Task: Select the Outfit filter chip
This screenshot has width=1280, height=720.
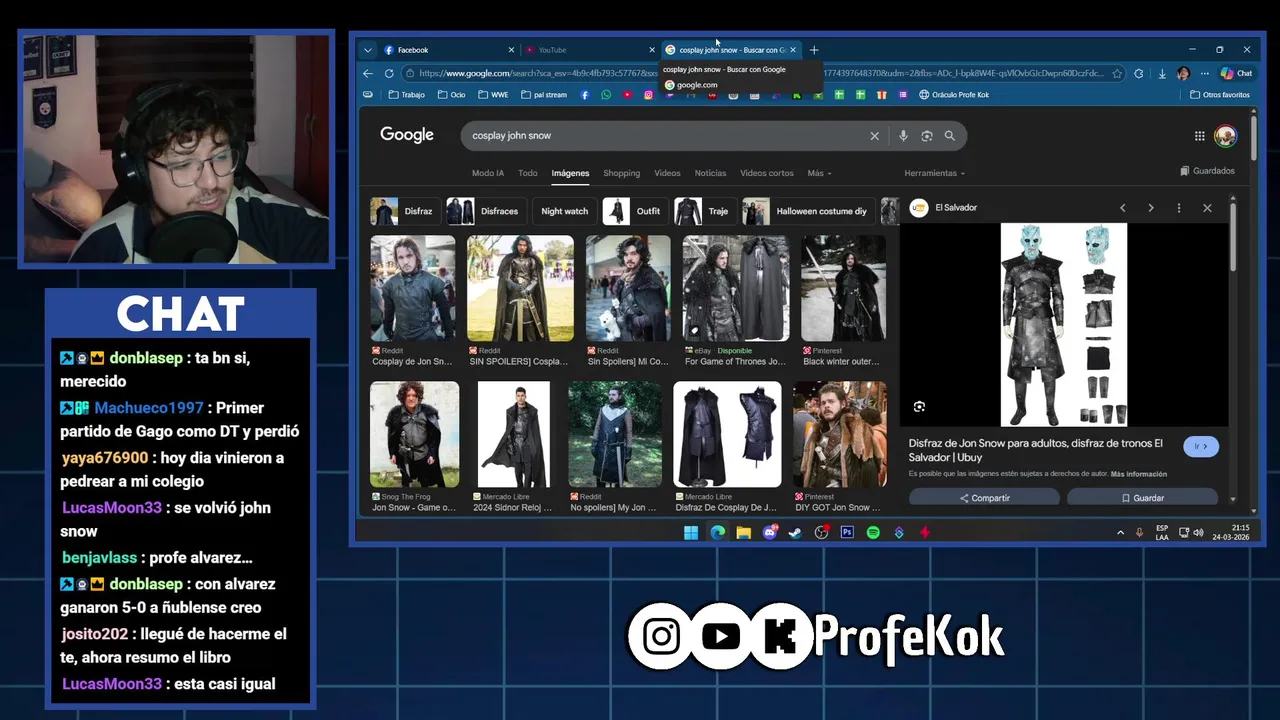Action: [636, 211]
